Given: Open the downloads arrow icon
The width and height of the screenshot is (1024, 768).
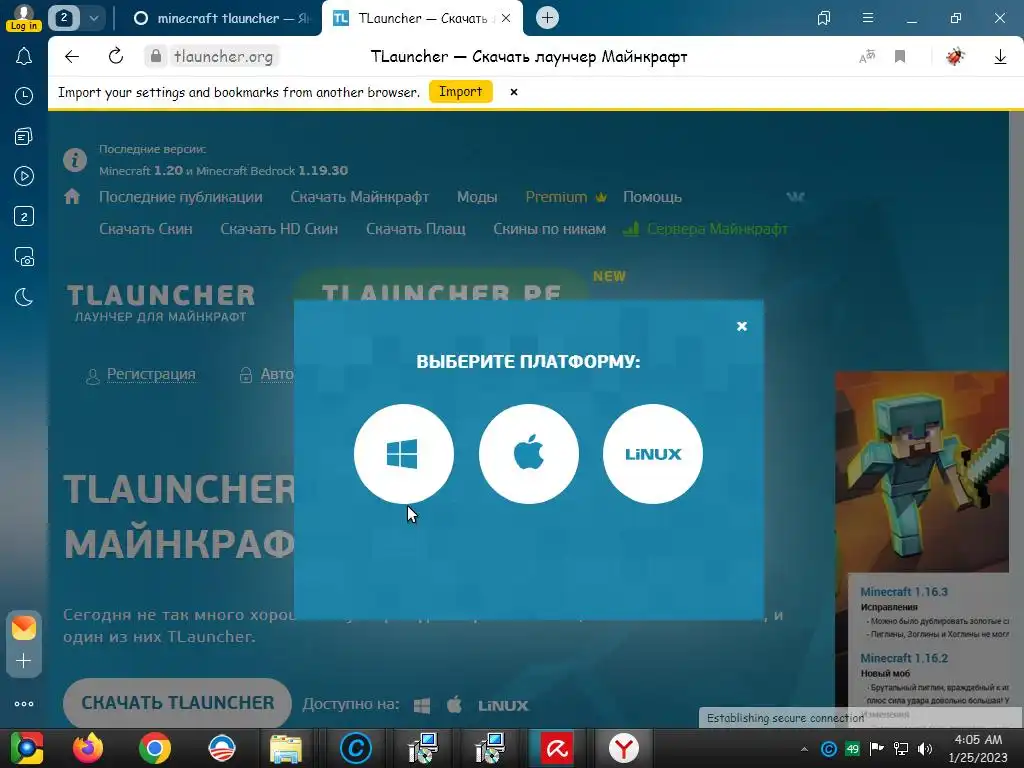Looking at the screenshot, I should click(x=1000, y=57).
